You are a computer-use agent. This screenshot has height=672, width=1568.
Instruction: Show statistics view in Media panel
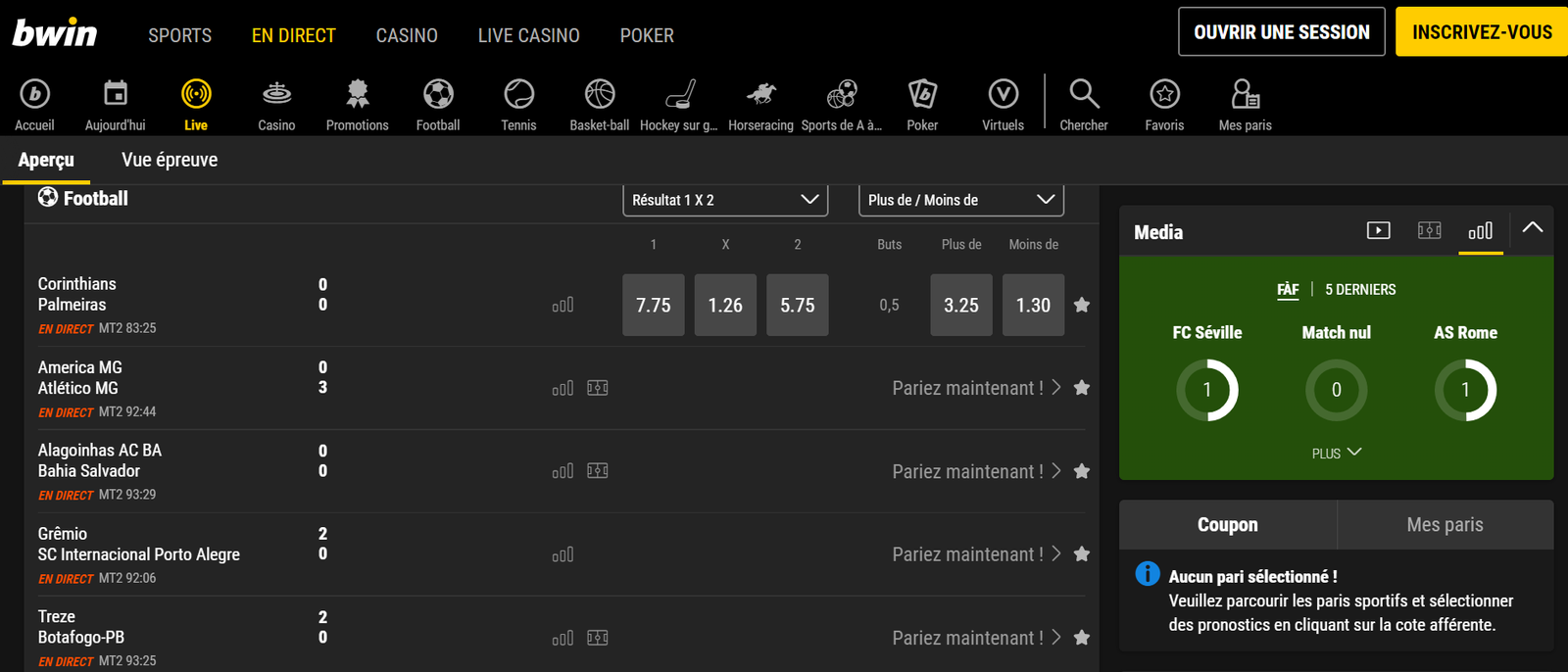pyautogui.click(x=1481, y=231)
